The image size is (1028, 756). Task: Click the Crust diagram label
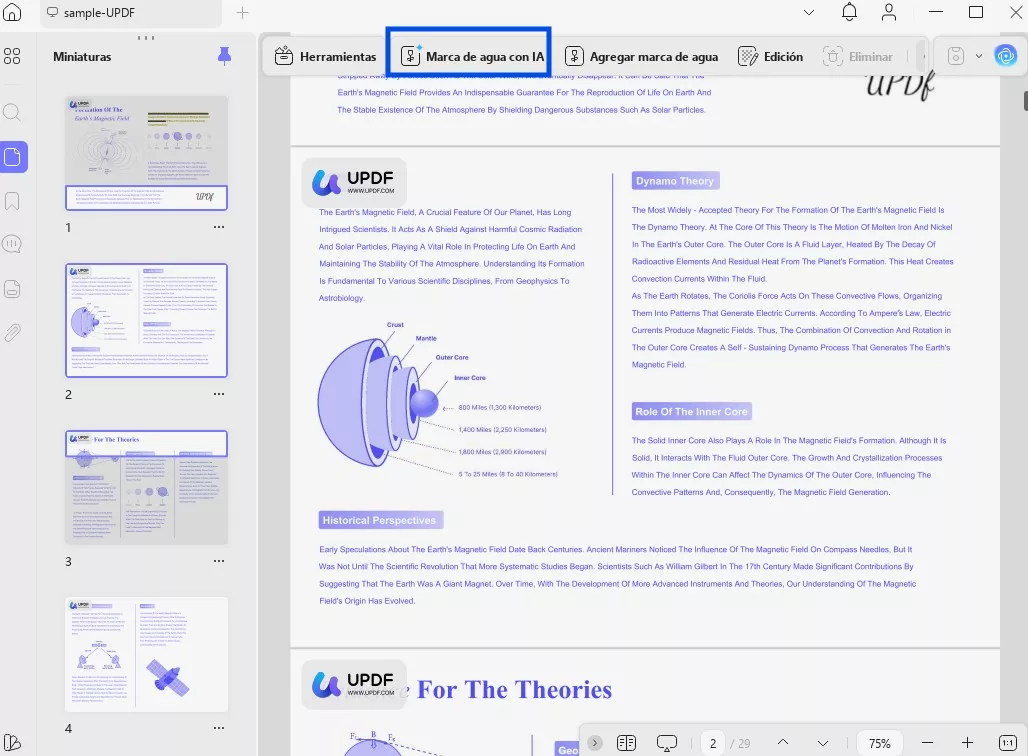pos(395,325)
